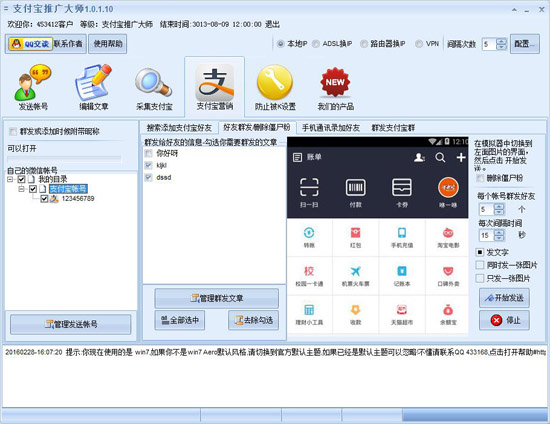Click the 去除勾选 uncheck button
The width and height of the screenshot is (550, 424).
(x=254, y=320)
